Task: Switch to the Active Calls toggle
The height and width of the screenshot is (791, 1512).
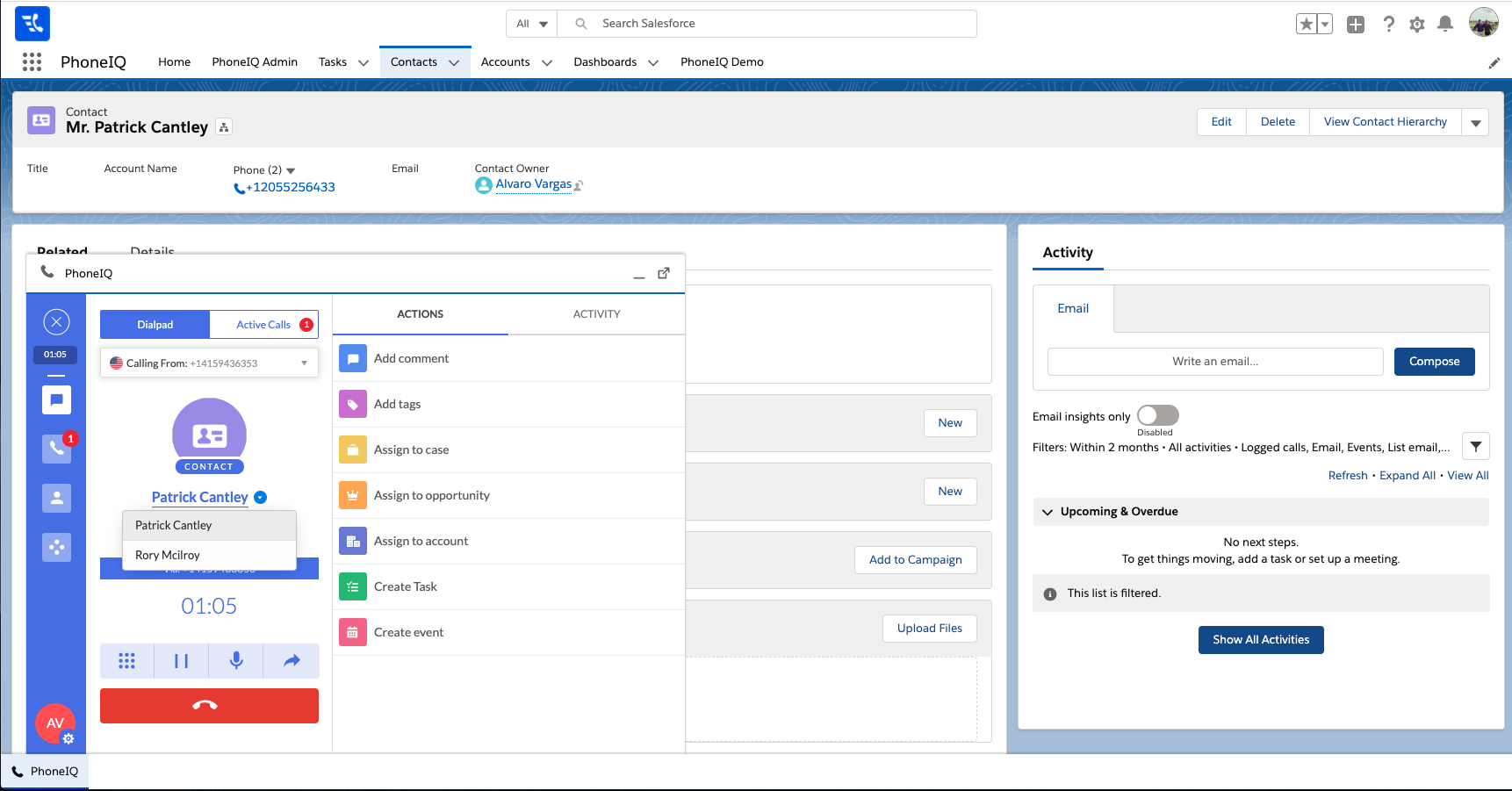Action: coord(263,325)
